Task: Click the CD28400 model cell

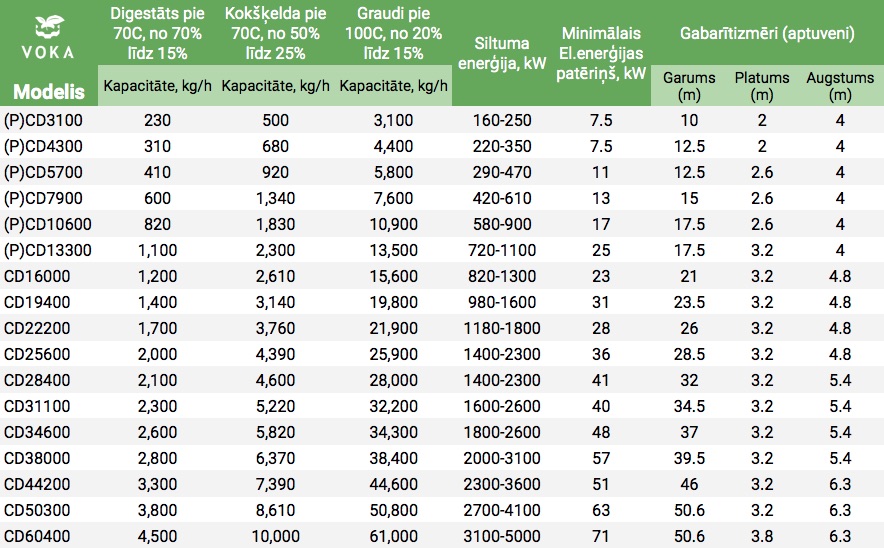Action: (37, 380)
